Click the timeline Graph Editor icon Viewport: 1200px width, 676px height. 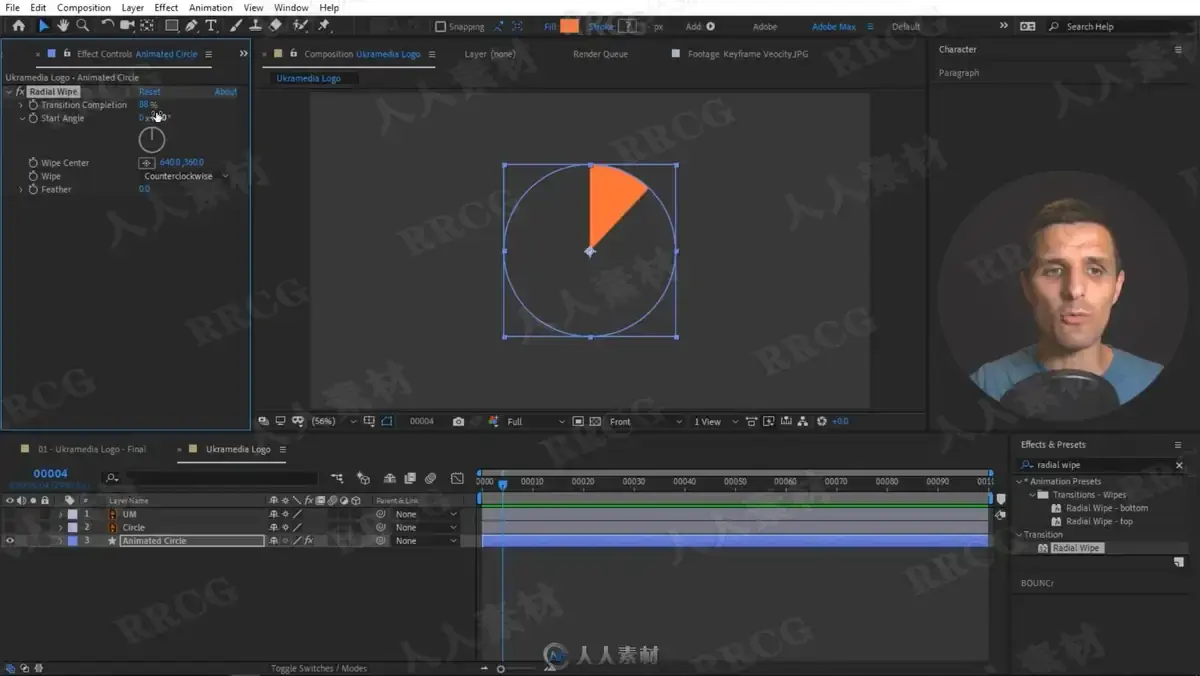tap(457, 479)
